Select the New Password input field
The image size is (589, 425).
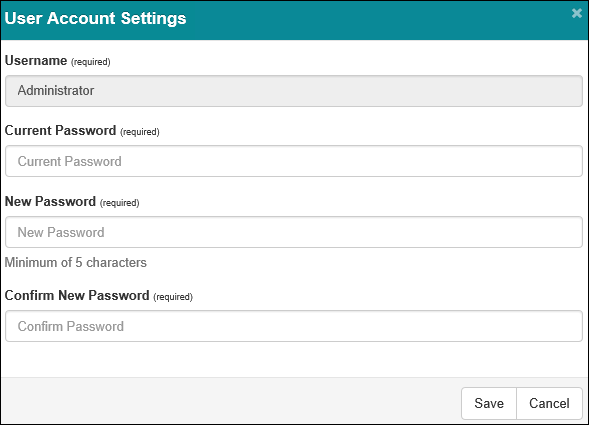tap(294, 232)
